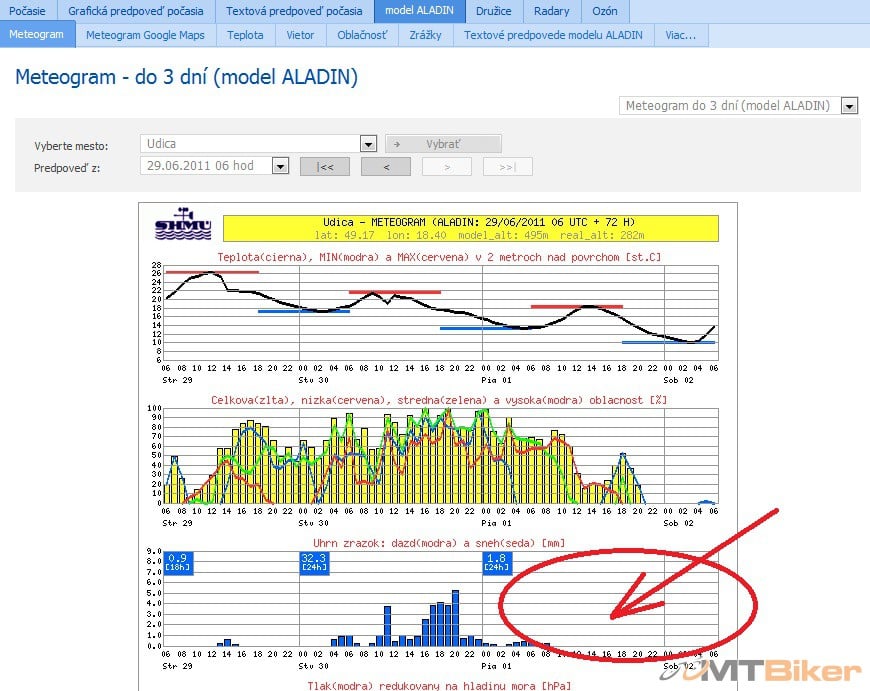Click the yellow Udica METEOGRAM title banner
This screenshot has height=691, width=870.
pos(470,227)
